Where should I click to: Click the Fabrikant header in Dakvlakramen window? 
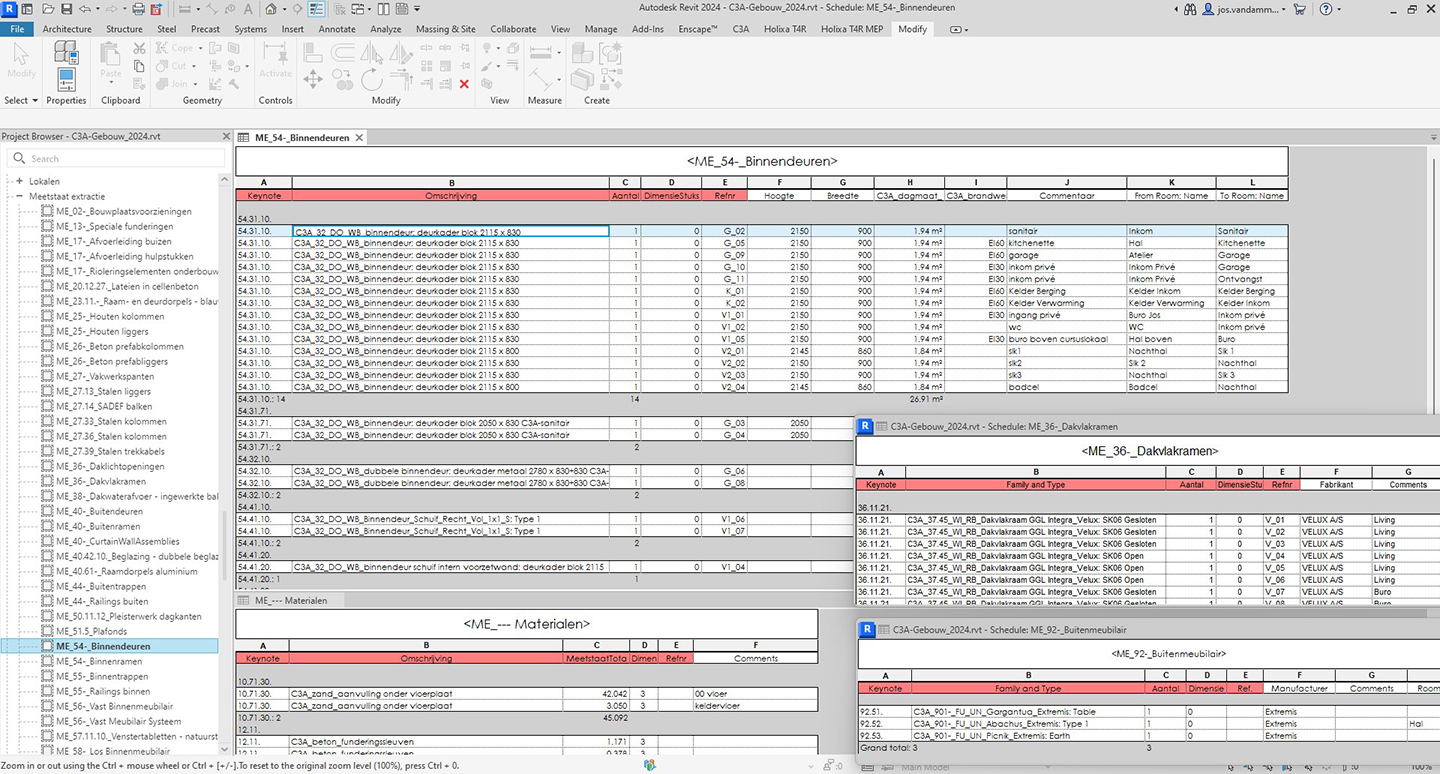tap(1335, 484)
